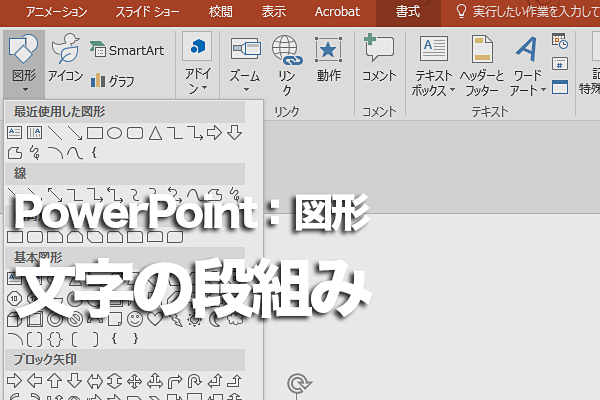Click the 最近使用した図形 section header
Screen dimensions: 600x400
(125, 111)
